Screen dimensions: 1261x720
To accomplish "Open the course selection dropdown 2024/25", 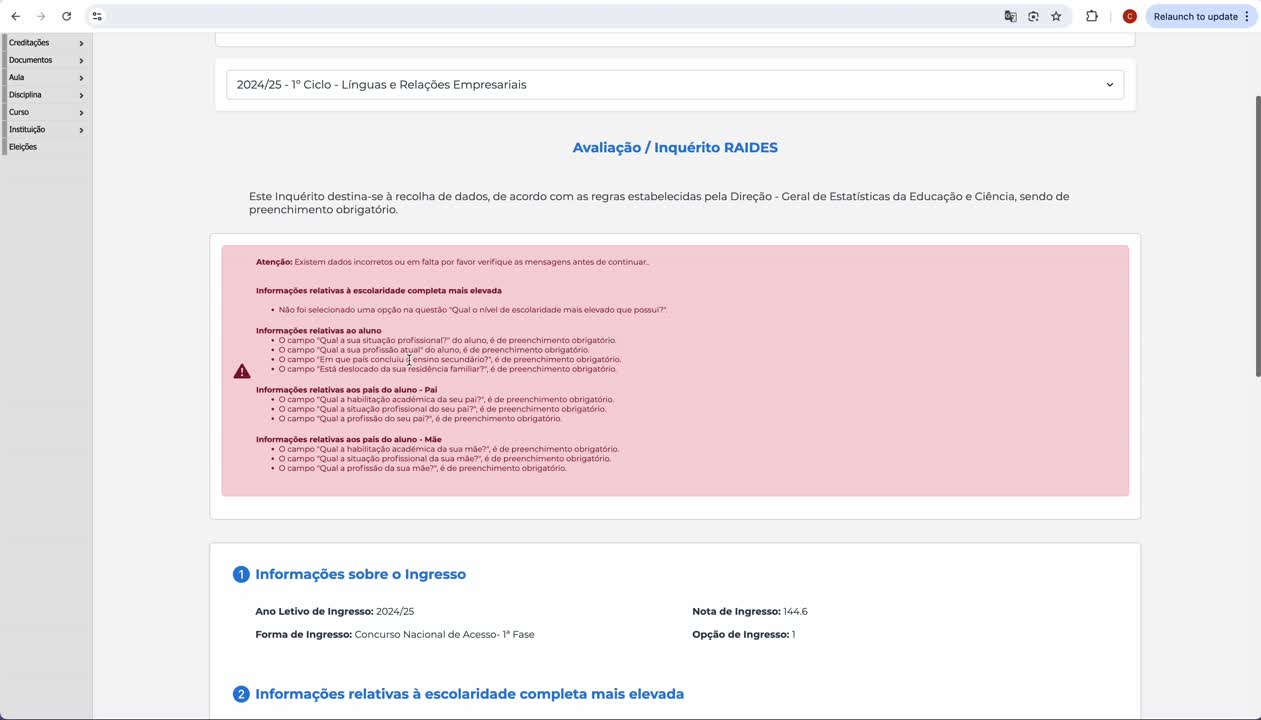I will pos(674,85).
